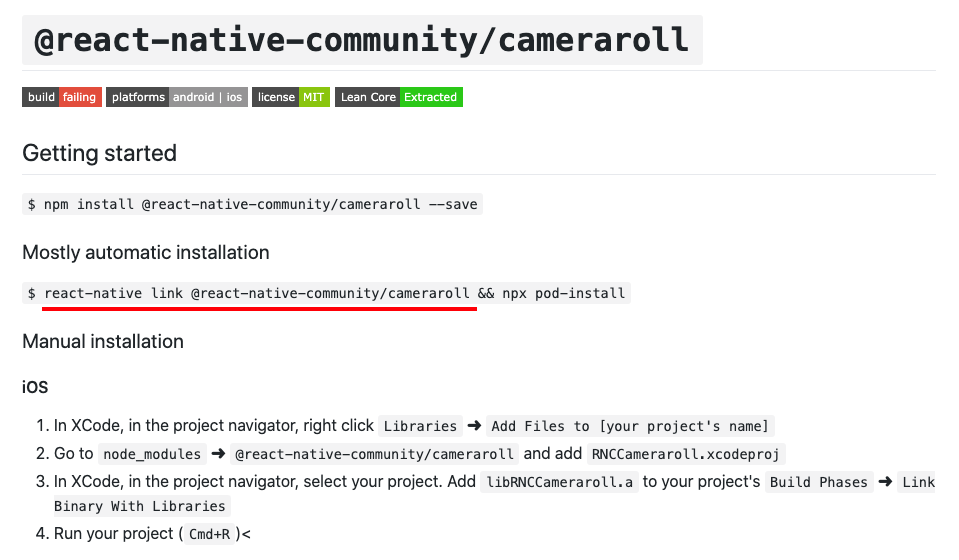This screenshot has width=959, height=560.
Task: Click the RNCCameraroll.xcodeproj code label
Action: pyautogui.click(x=686, y=454)
